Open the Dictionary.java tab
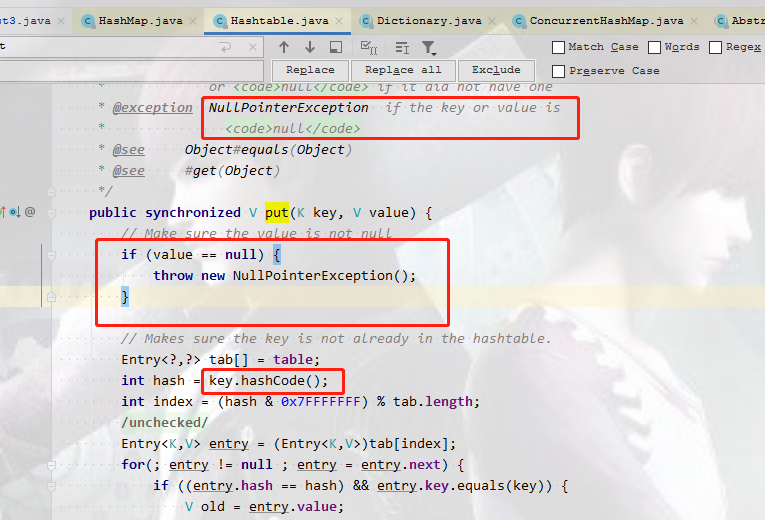765x520 pixels. [429, 21]
